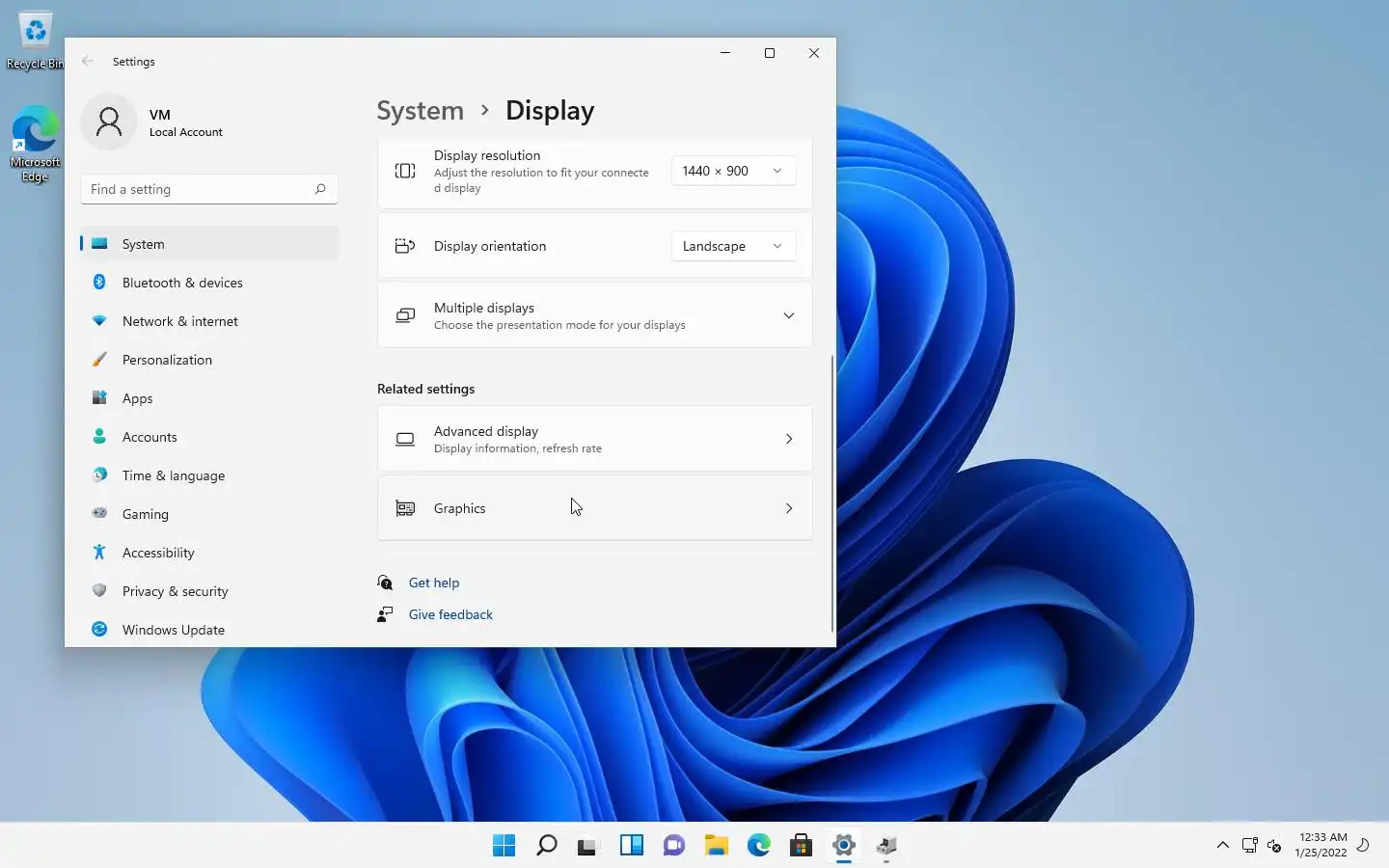Image resolution: width=1389 pixels, height=868 pixels.
Task: Open File Explorer from the taskbar
Action: [x=716, y=846]
